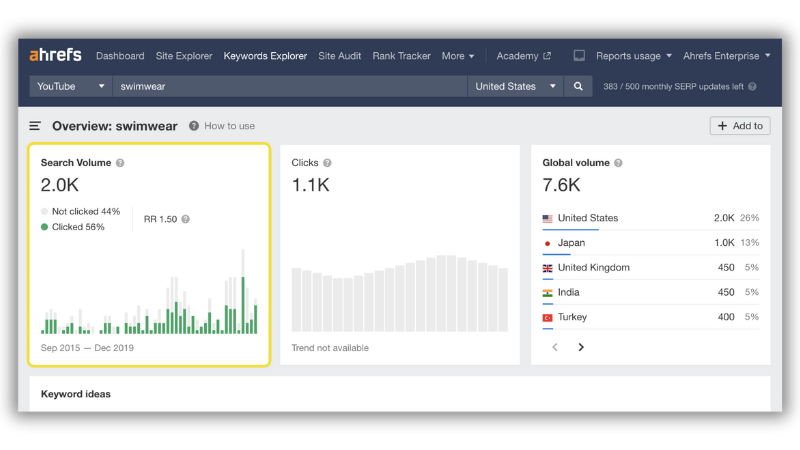Expand the Reports usage dropdown
The image size is (800, 450).
(634, 56)
